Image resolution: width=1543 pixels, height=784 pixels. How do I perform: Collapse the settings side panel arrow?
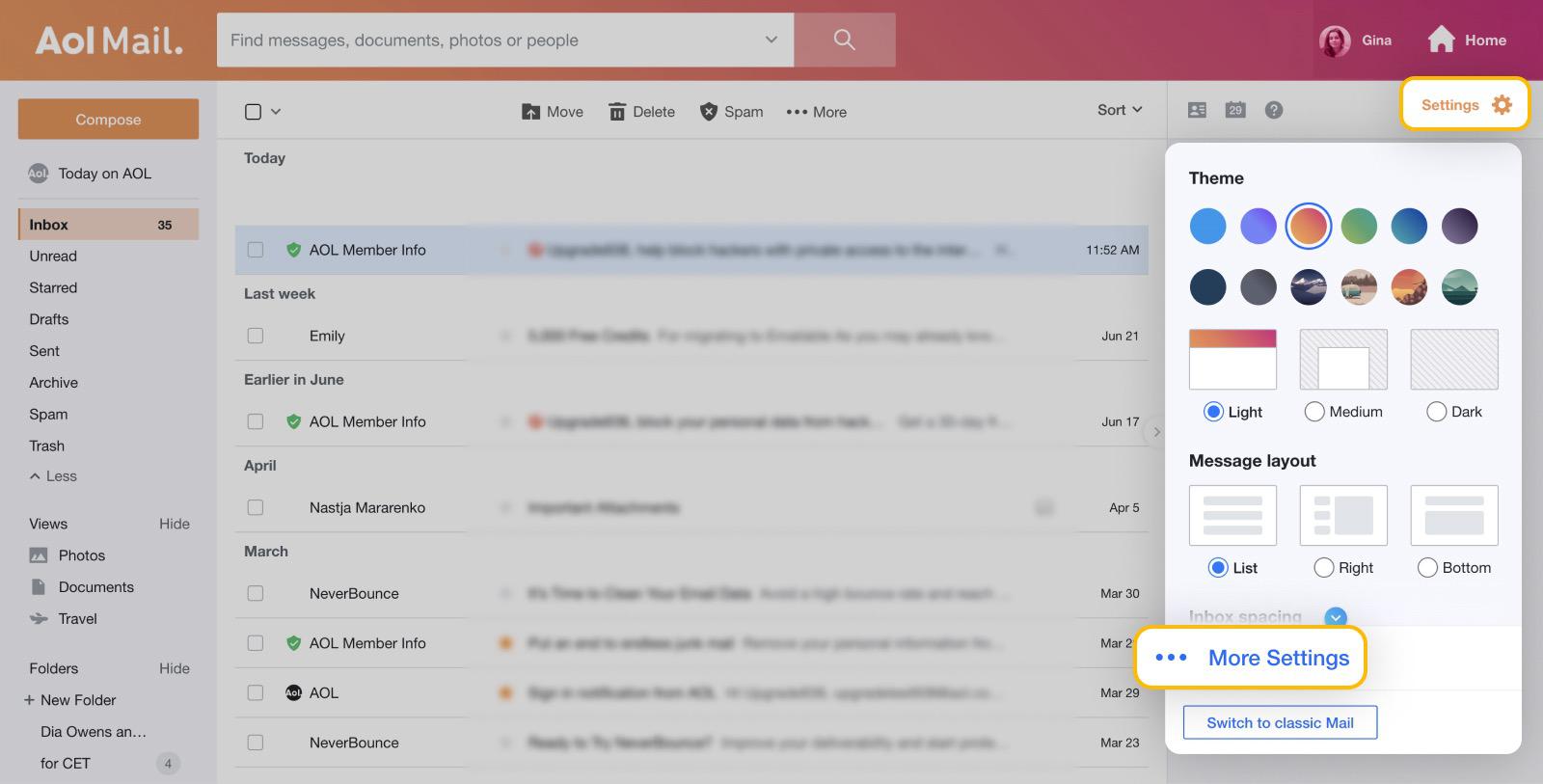point(1155,432)
